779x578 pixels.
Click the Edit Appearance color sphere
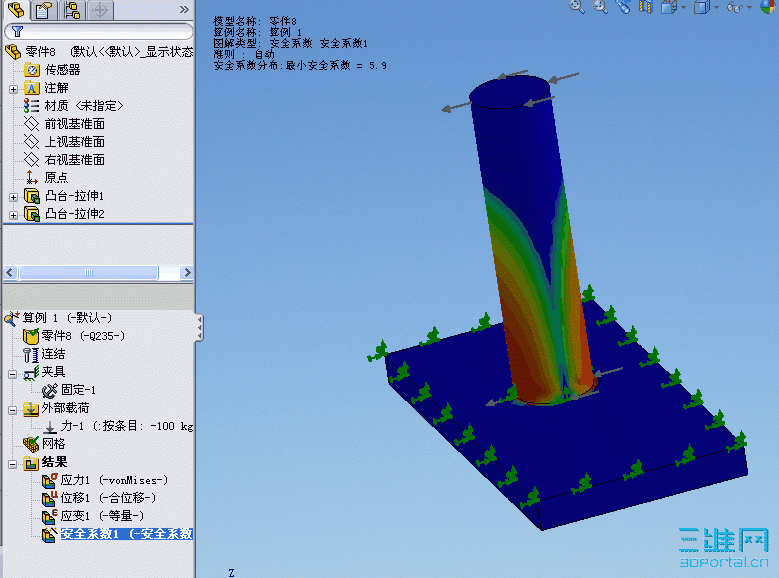pos(768,6)
